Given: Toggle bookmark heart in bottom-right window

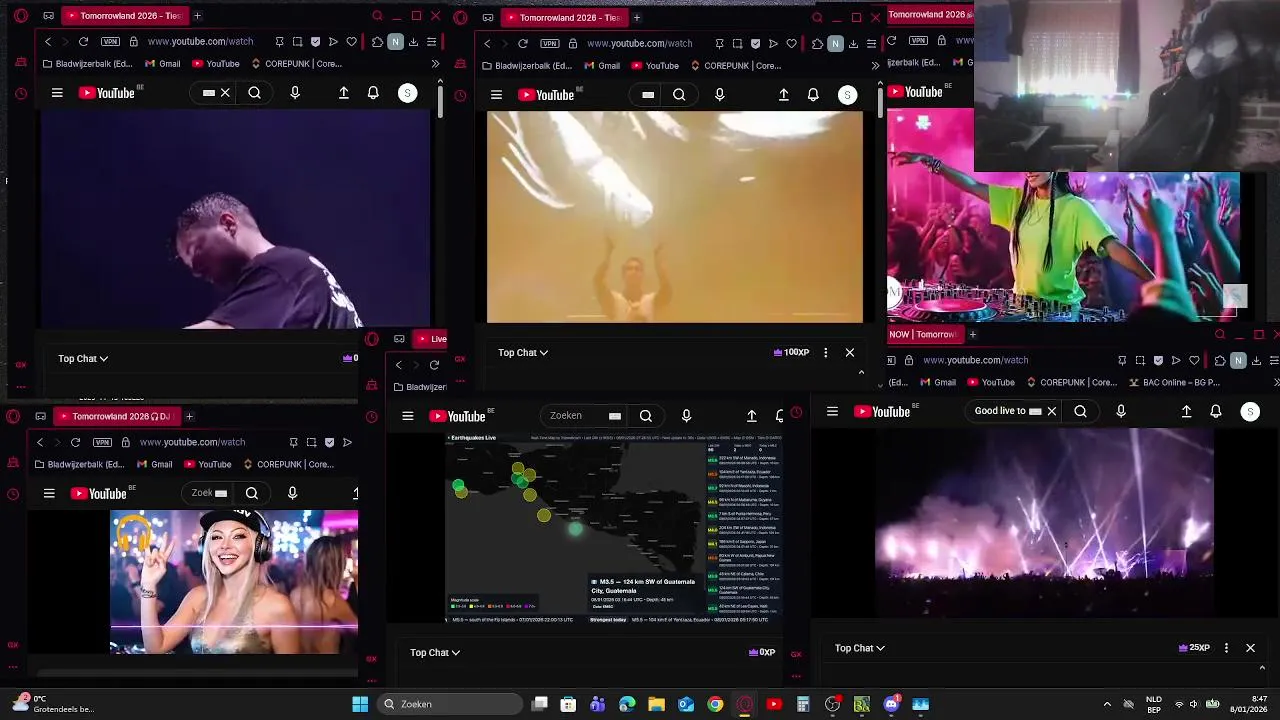Looking at the screenshot, I should coord(1194,360).
